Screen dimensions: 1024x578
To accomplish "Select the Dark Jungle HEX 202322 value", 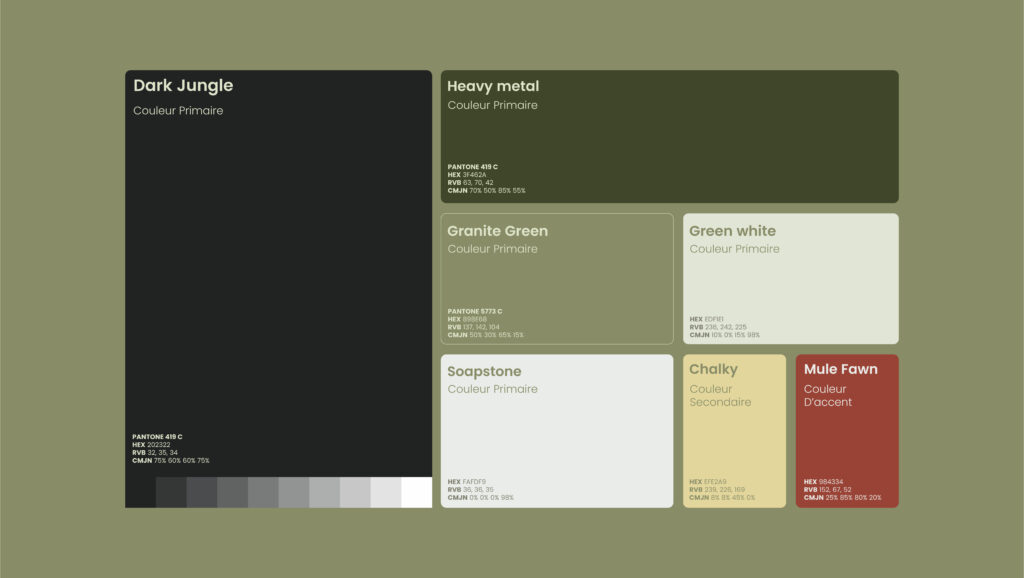I will pos(158,445).
